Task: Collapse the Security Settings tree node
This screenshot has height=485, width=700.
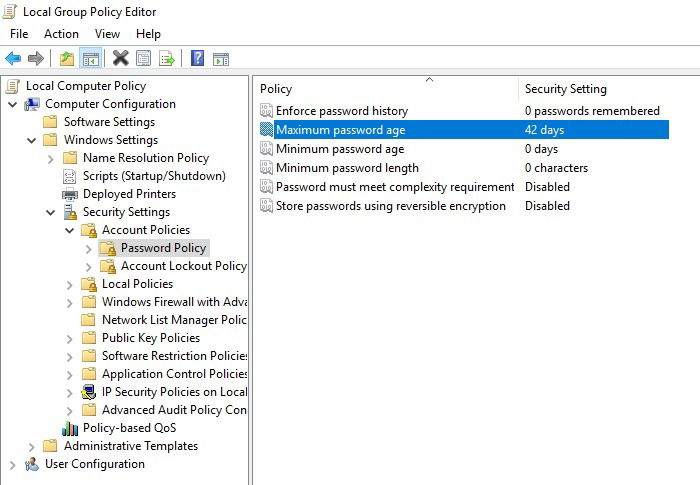Action: 50,212
